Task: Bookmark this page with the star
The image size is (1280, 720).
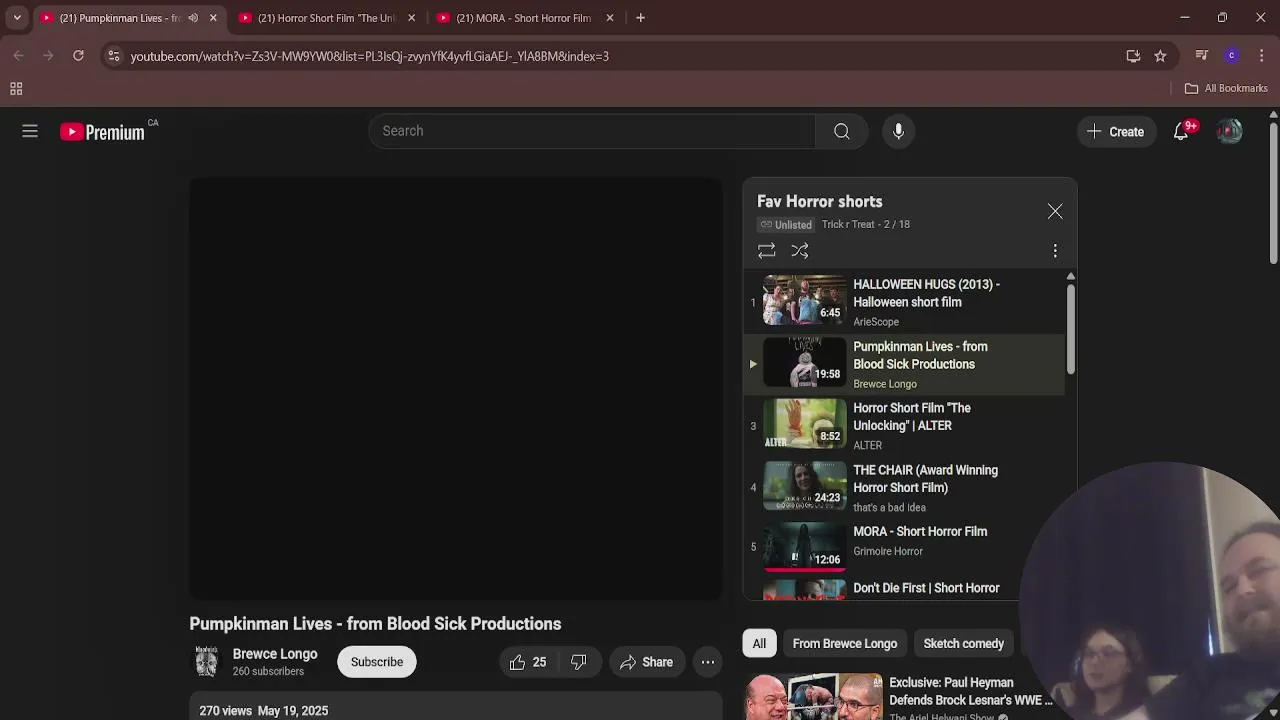Action: pyautogui.click(x=1160, y=56)
